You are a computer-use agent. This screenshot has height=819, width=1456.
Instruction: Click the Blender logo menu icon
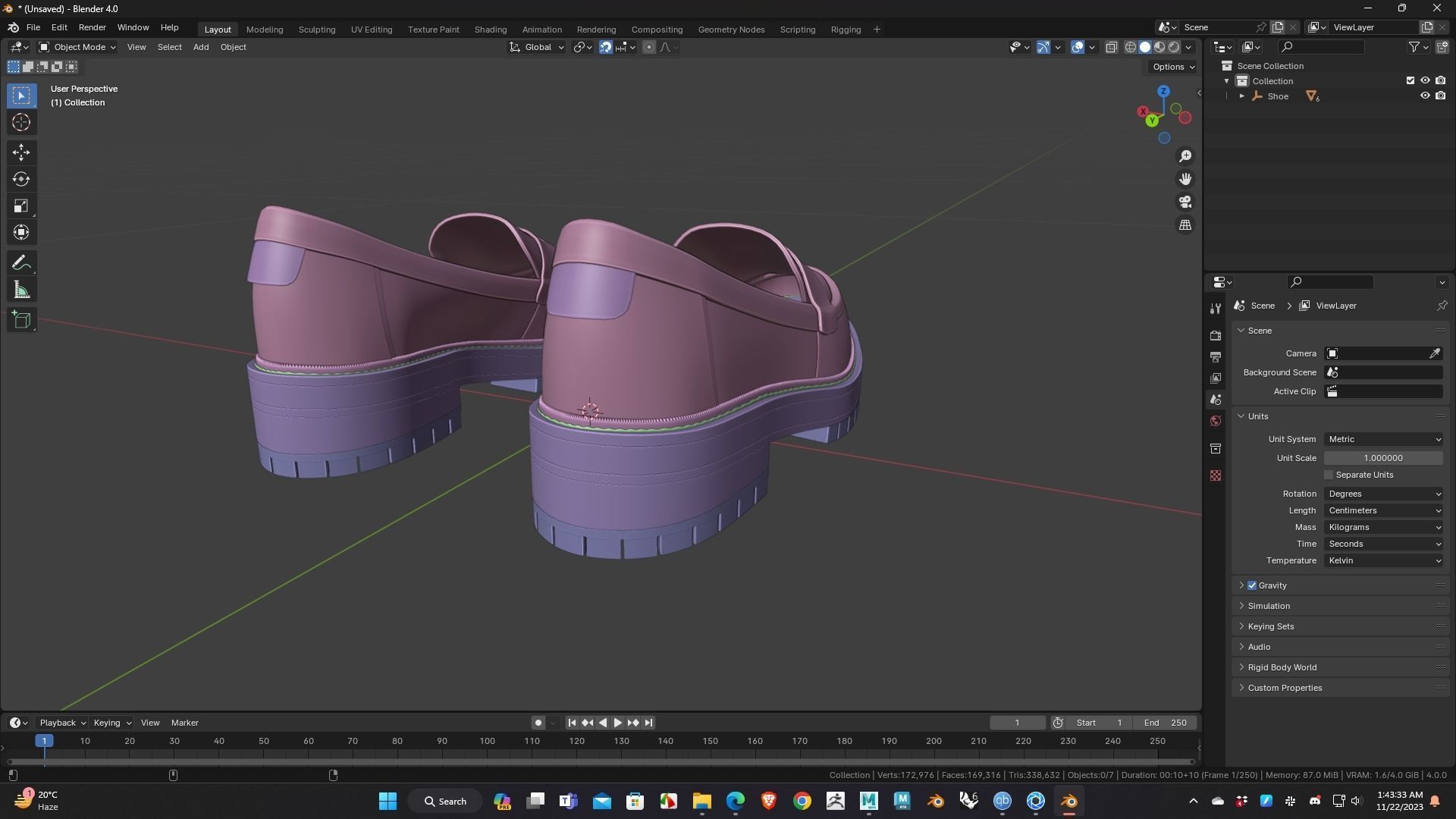coord(13,27)
